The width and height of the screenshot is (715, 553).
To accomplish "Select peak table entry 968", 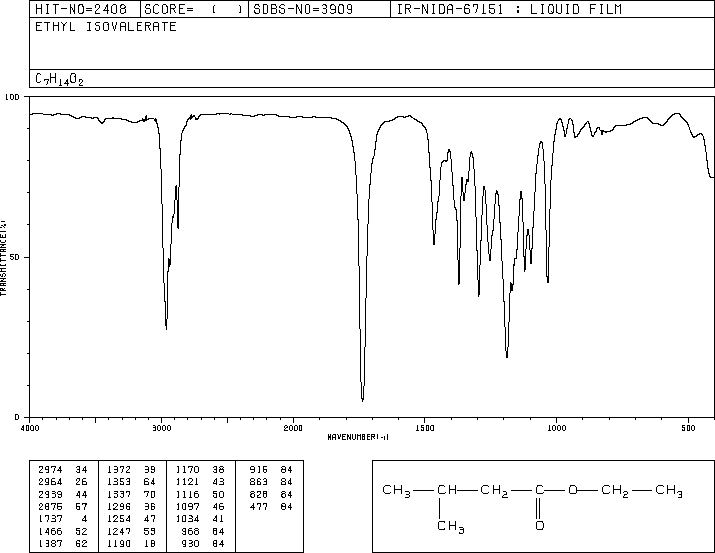I will coord(191,532).
